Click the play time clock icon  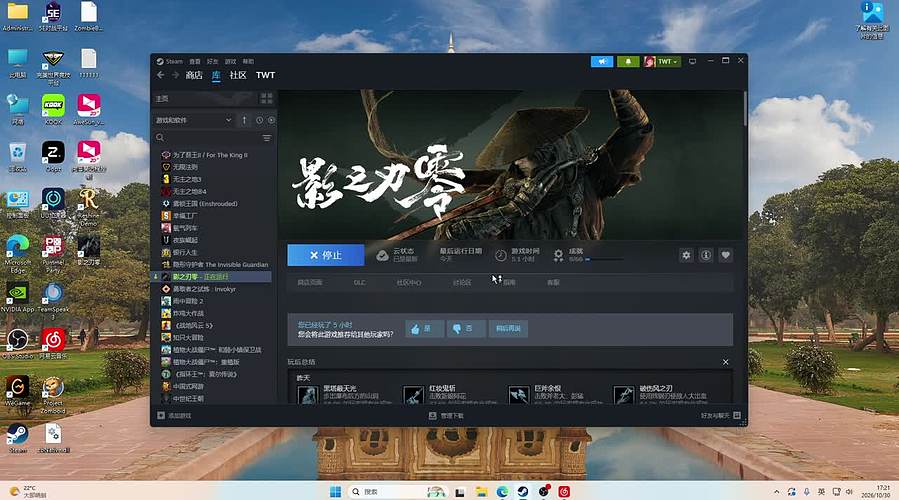tap(501, 256)
